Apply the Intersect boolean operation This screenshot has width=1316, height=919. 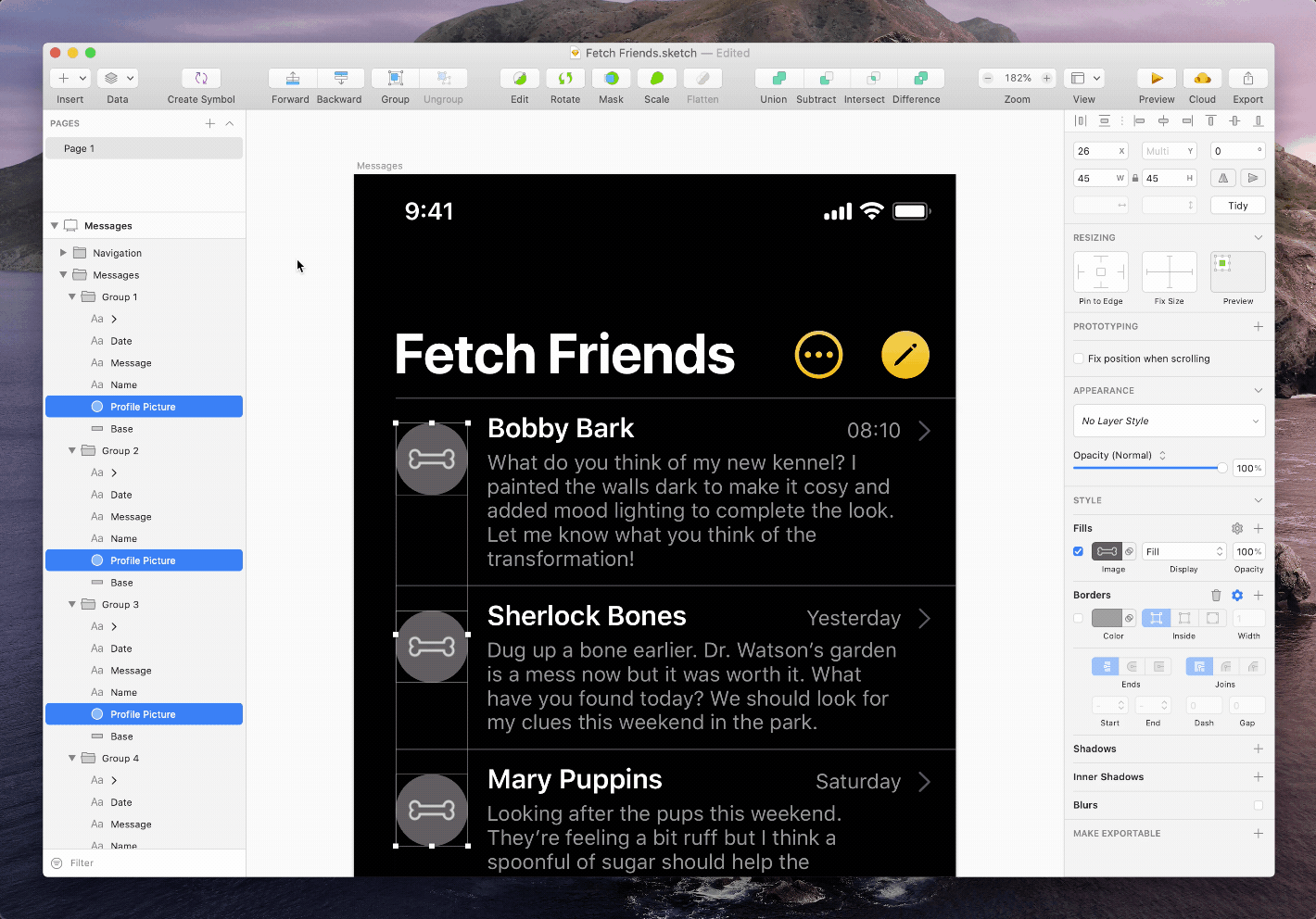coord(873,79)
